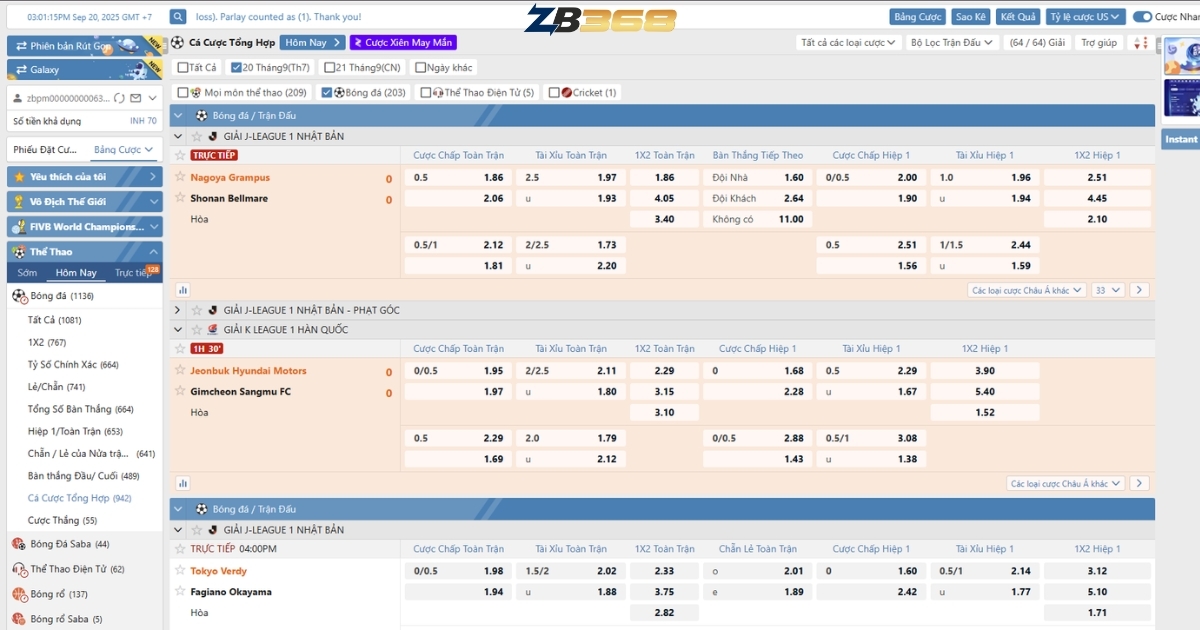The height and width of the screenshot is (630, 1200).
Task: Click the Bảng Cược top button
Action: (918, 17)
